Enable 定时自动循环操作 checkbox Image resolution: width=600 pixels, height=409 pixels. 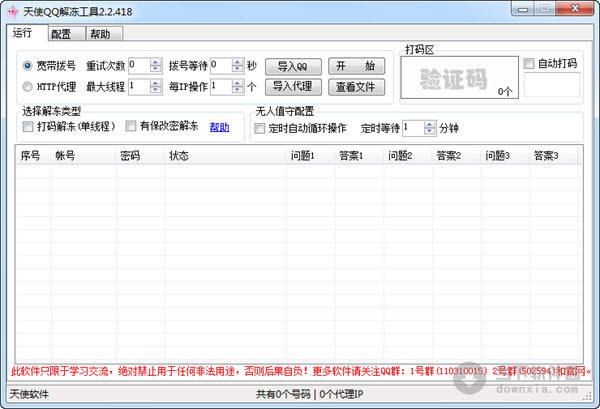pos(259,128)
